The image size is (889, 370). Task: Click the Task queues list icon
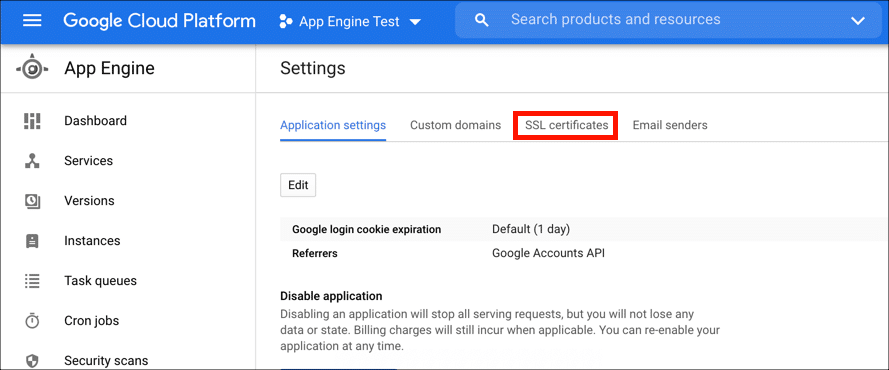pyautogui.click(x=32, y=281)
